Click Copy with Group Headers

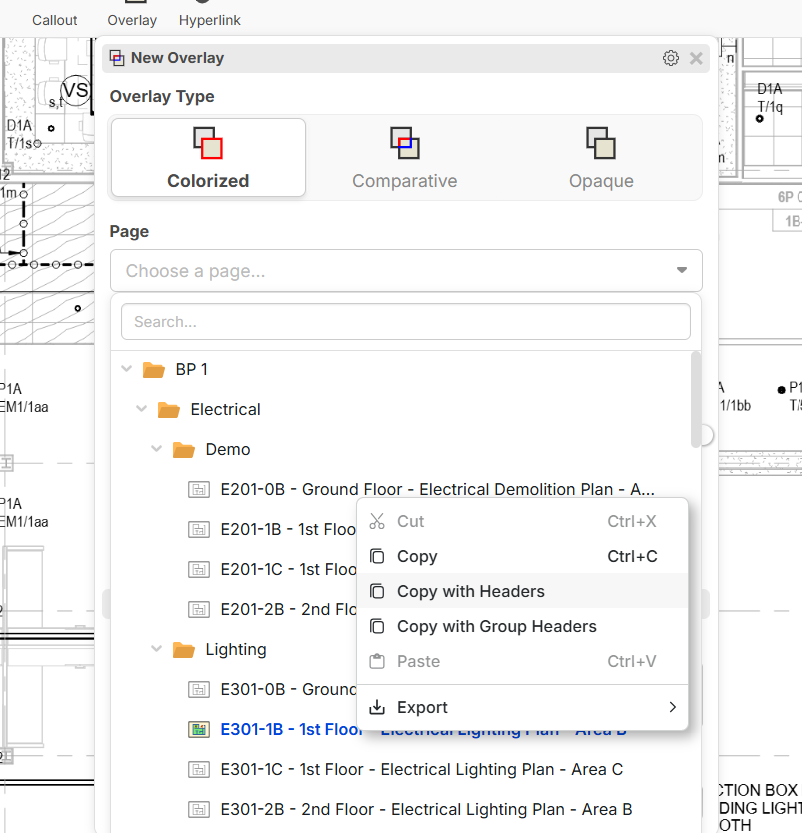point(496,627)
